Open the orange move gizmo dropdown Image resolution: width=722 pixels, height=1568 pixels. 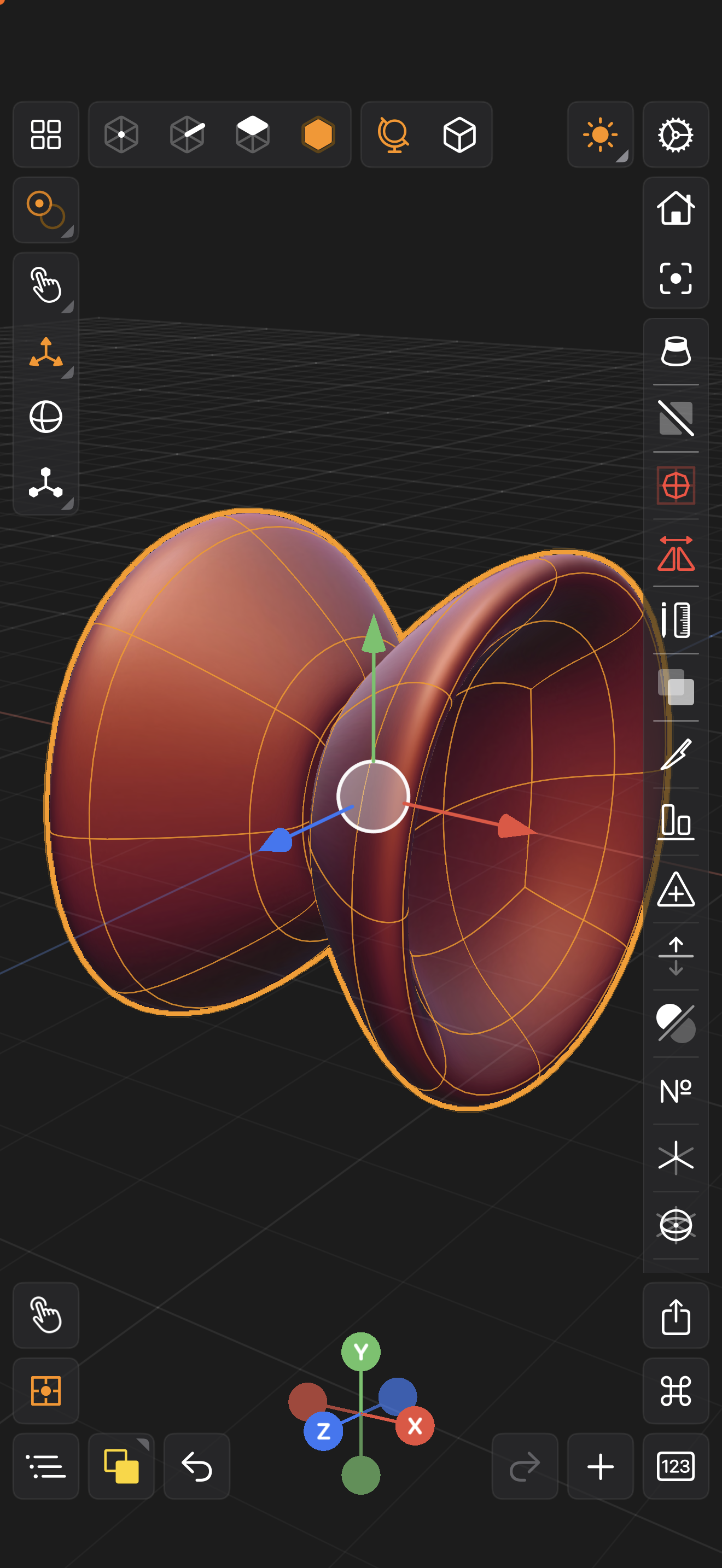point(45,353)
